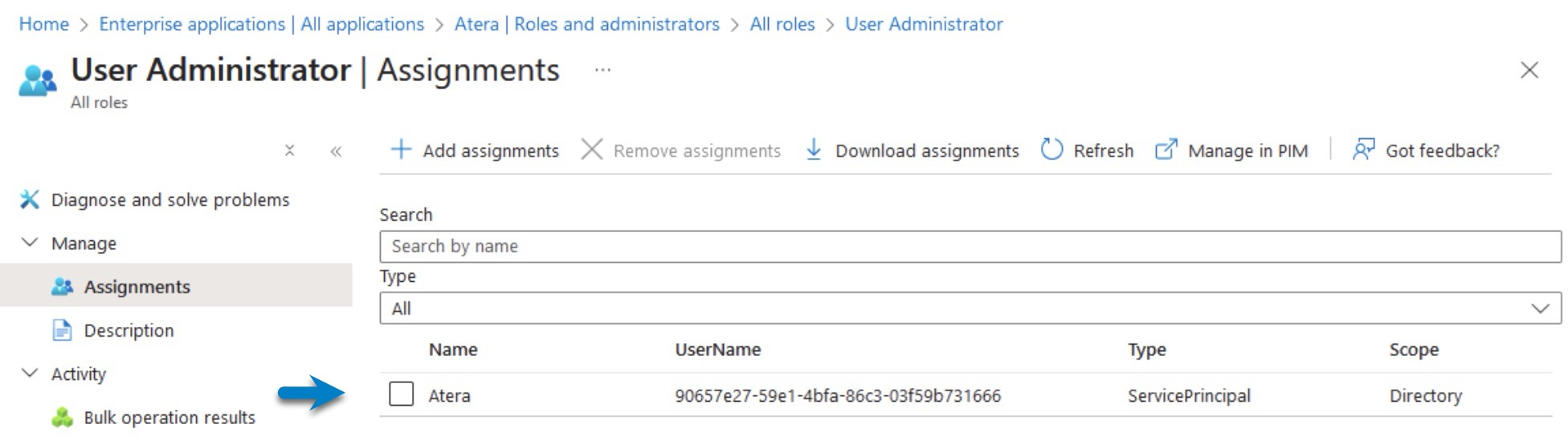This screenshot has width=1568, height=445.
Task: Click the UserName GUID 90657e27-59e1-4bfa cell
Action: [838, 395]
